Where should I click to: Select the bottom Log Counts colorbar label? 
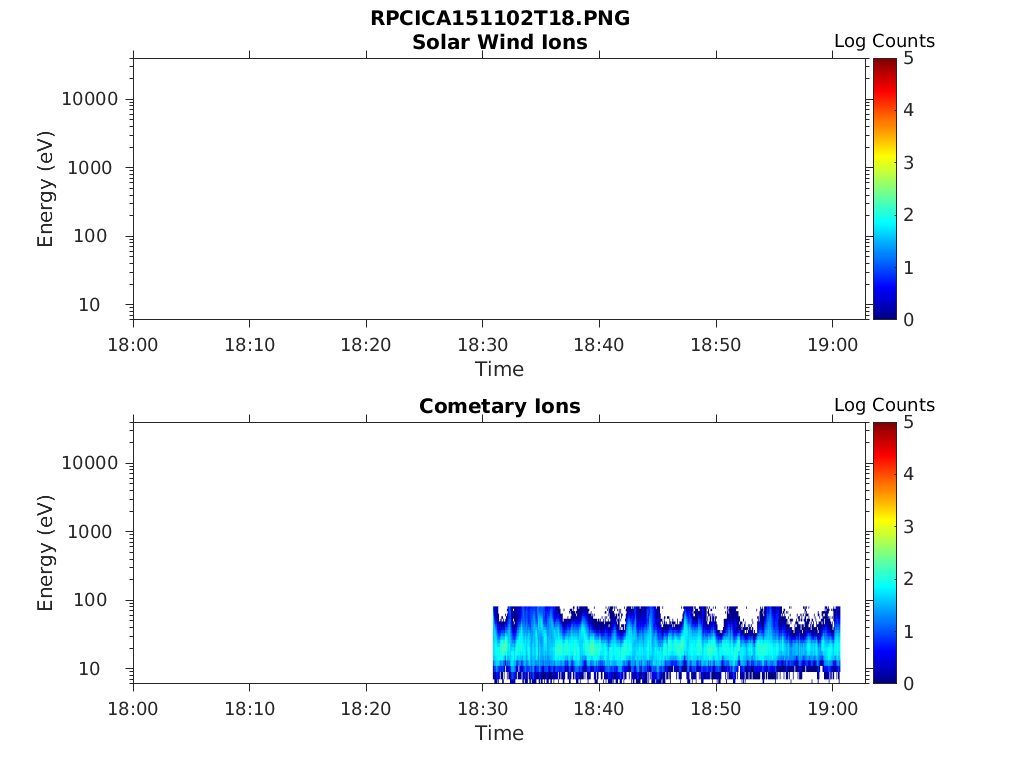pyautogui.click(x=884, y=405)
